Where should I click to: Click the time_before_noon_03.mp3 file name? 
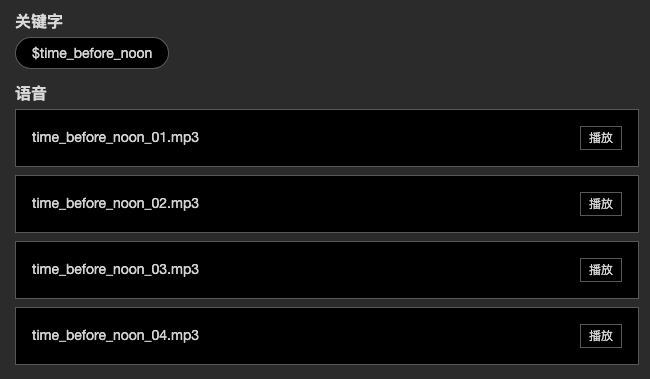[115, 269]
